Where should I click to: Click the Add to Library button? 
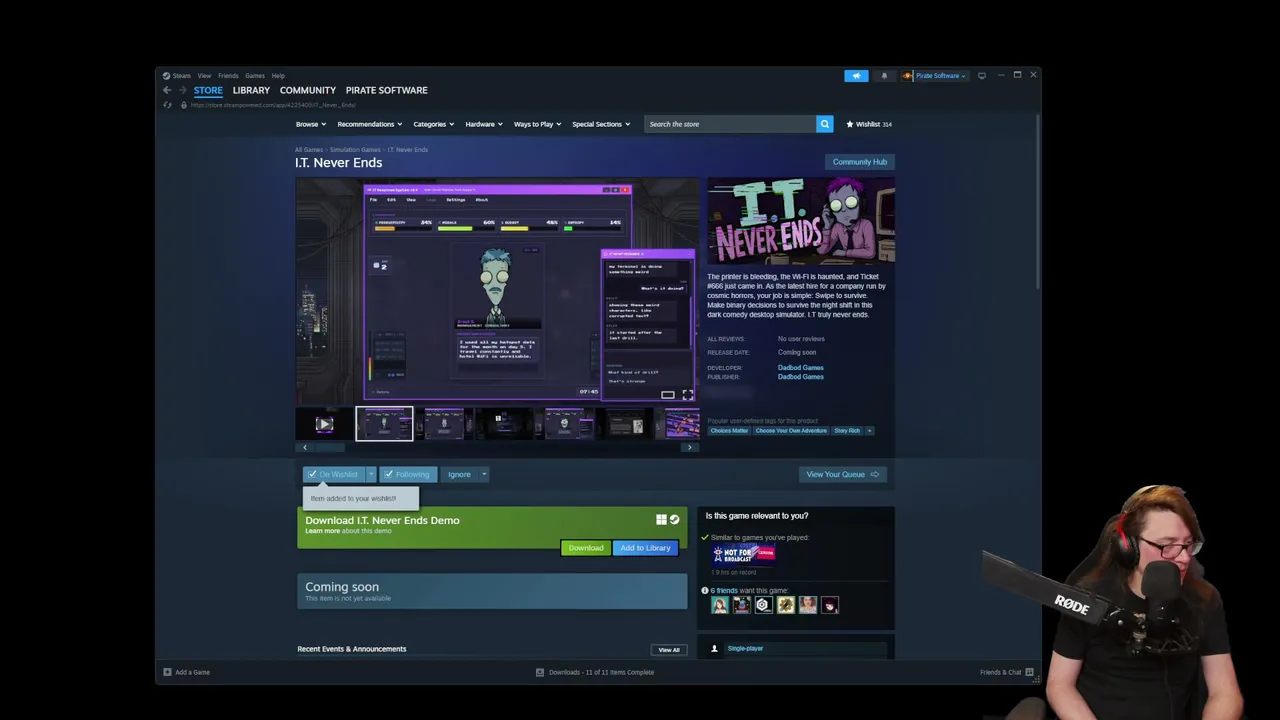[x=645, y=548]
